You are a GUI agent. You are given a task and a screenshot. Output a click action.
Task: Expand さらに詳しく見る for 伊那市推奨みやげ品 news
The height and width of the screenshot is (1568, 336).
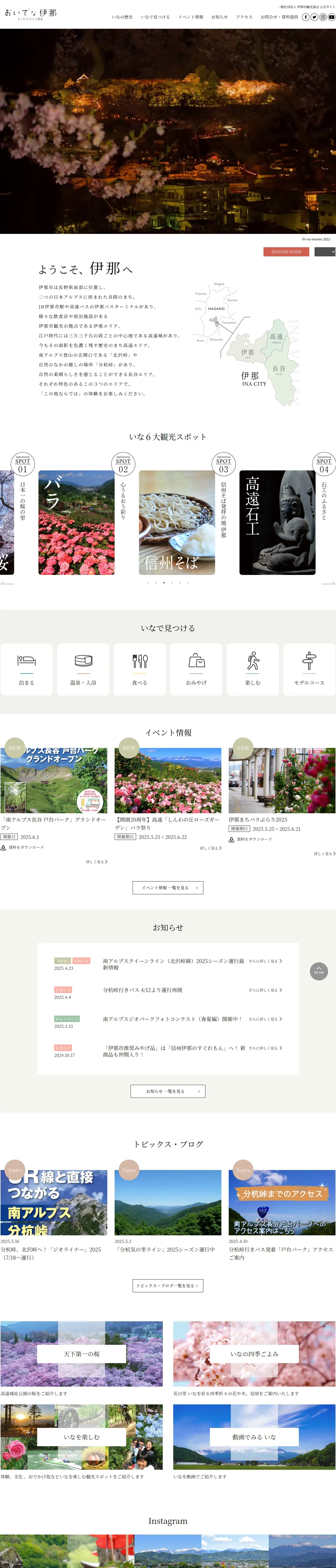point(265,1048)
